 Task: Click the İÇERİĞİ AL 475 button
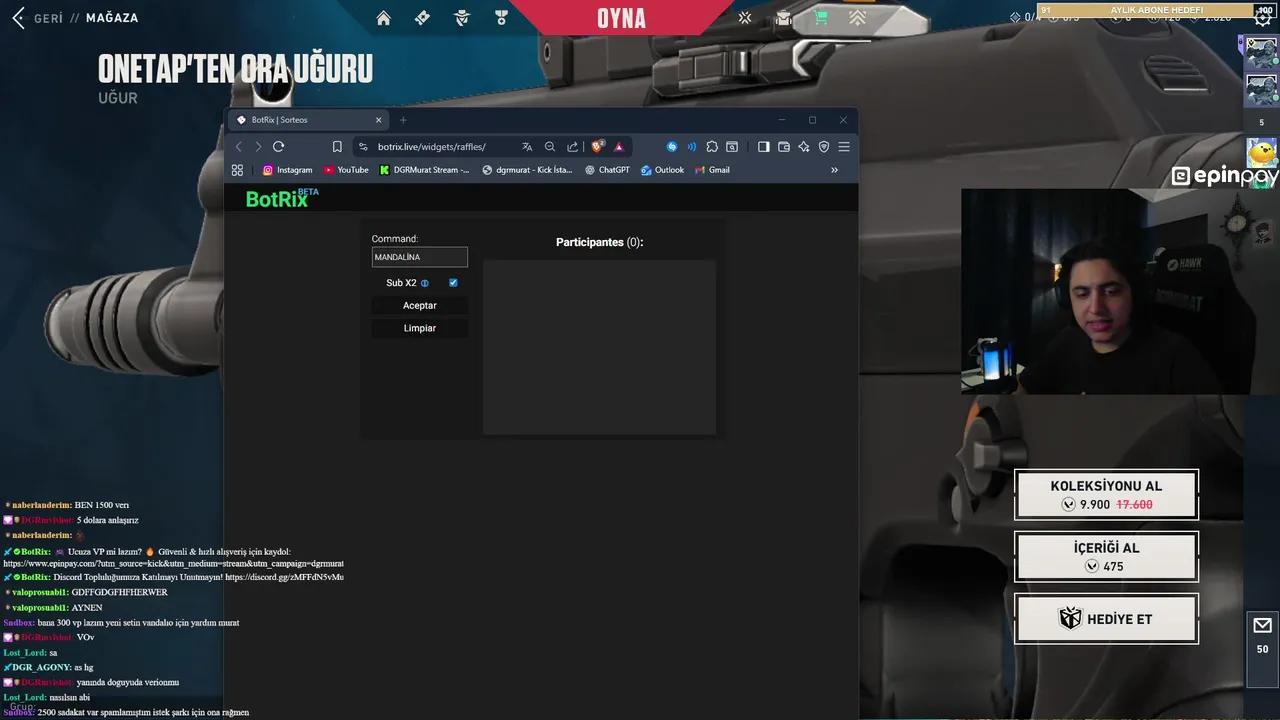click(x=1106, y=557)
